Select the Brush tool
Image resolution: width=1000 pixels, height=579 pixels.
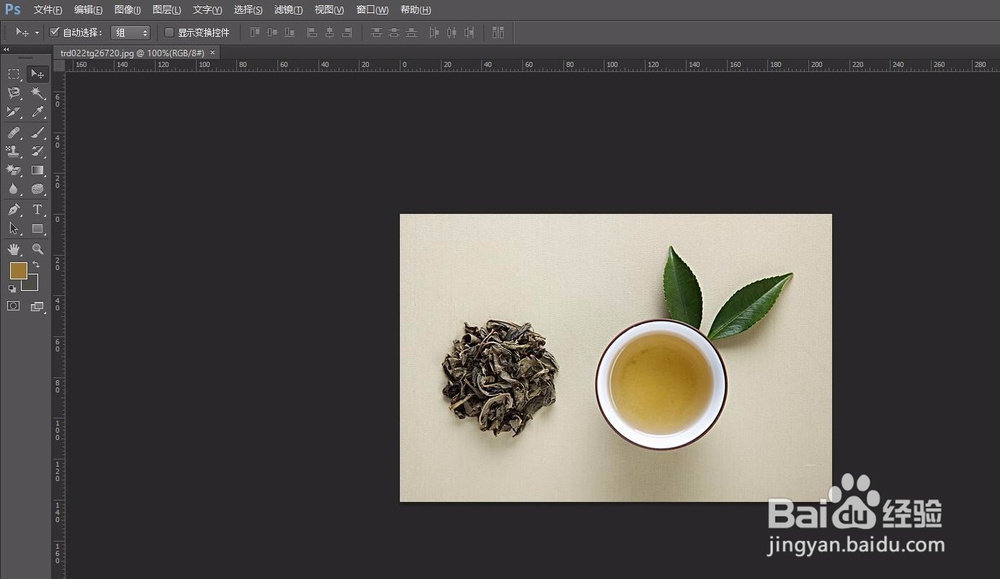(38, 130)
